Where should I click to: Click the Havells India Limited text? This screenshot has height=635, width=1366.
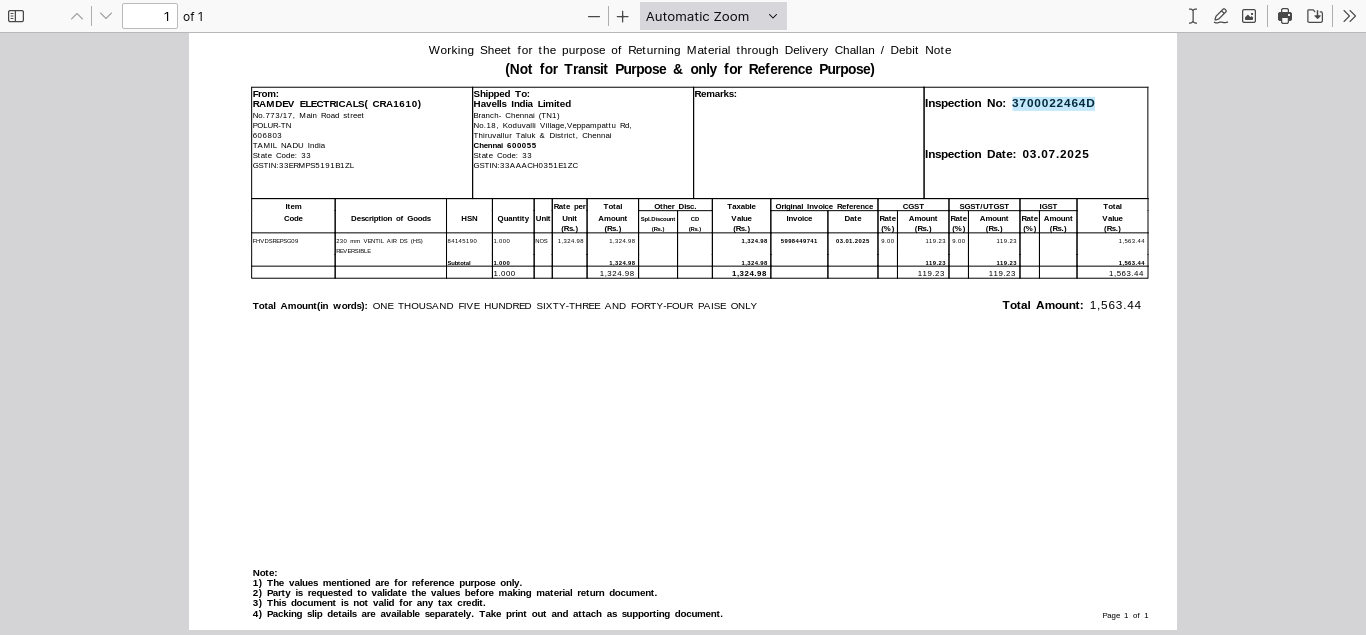522,104
